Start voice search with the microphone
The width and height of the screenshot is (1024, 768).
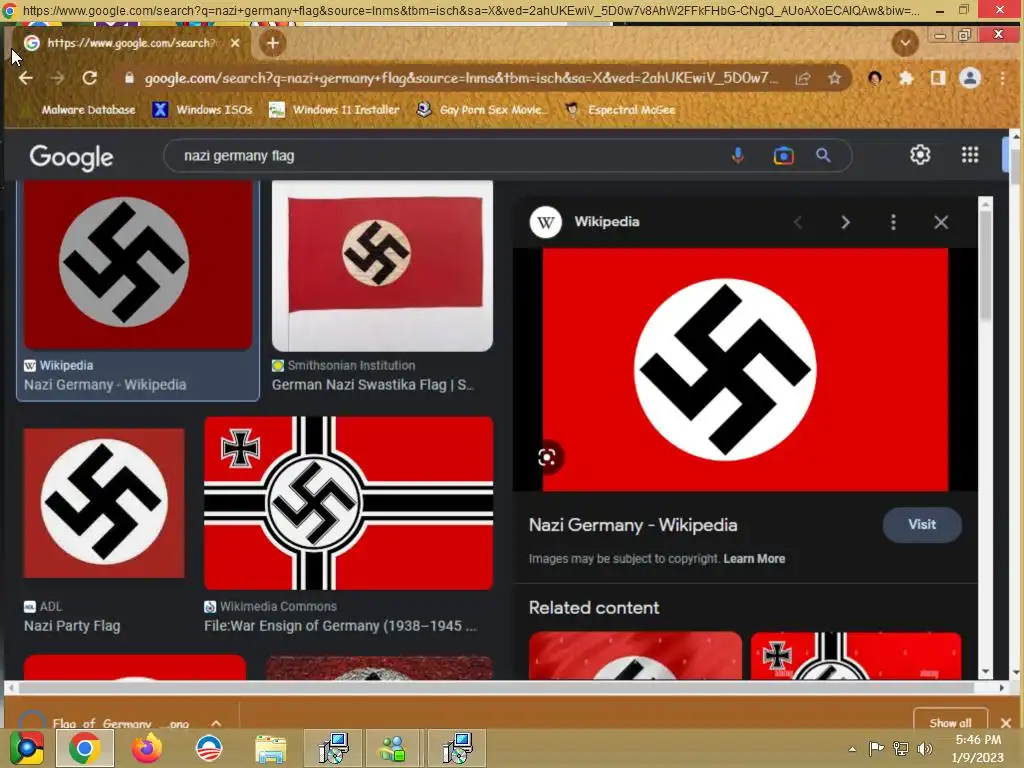[x=737, y=155]
